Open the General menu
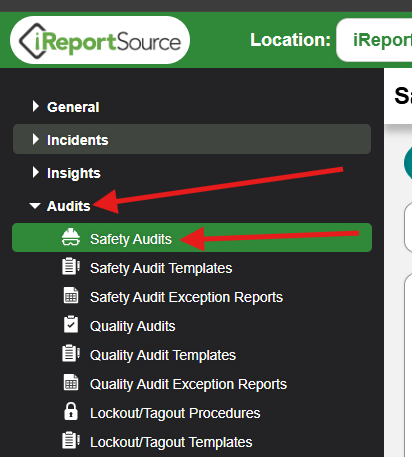 coord(73,107)
